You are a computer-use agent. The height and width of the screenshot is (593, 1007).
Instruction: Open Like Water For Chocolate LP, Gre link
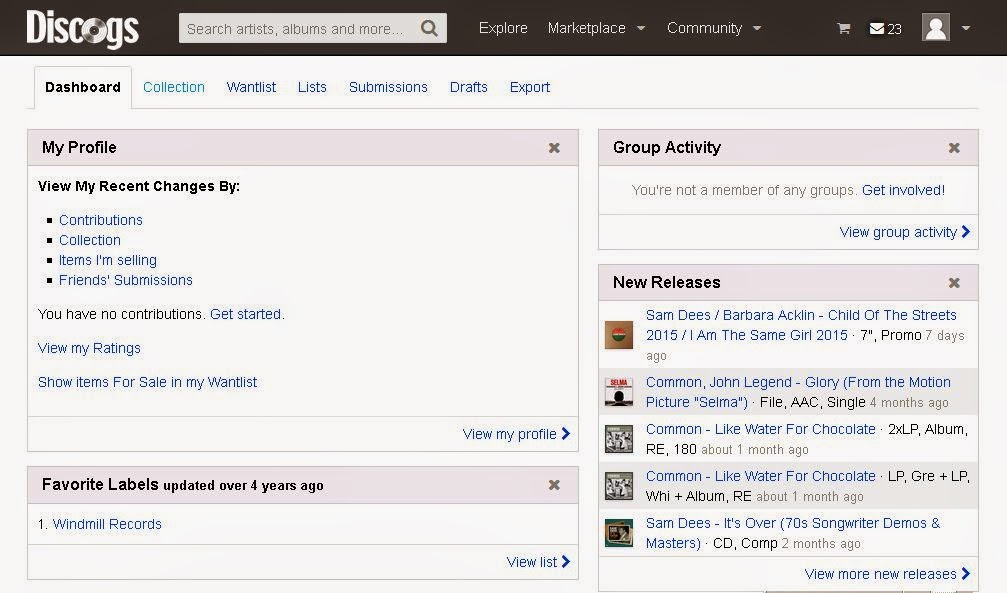760,476
